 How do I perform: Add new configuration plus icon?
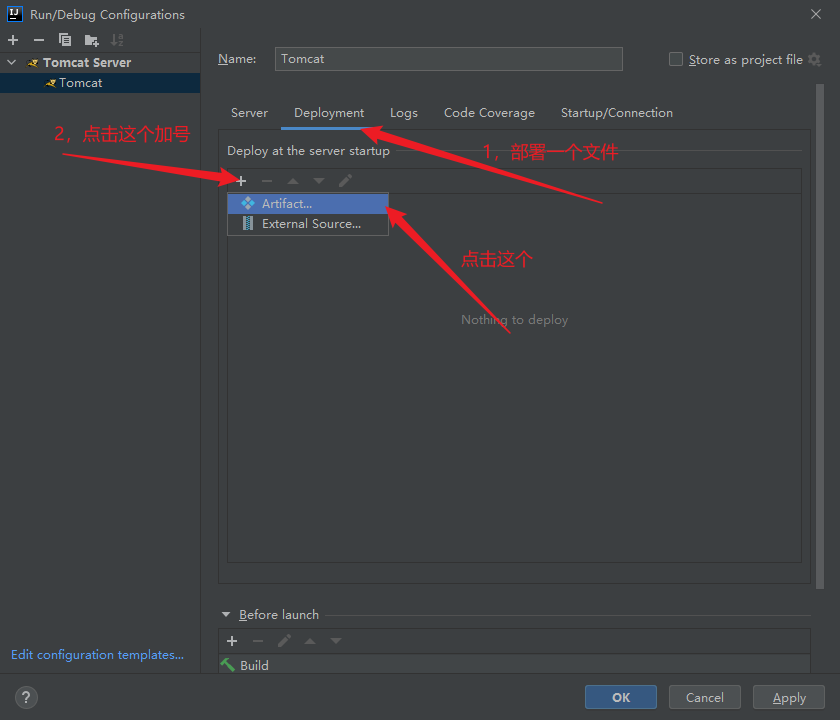click(13, 40)
